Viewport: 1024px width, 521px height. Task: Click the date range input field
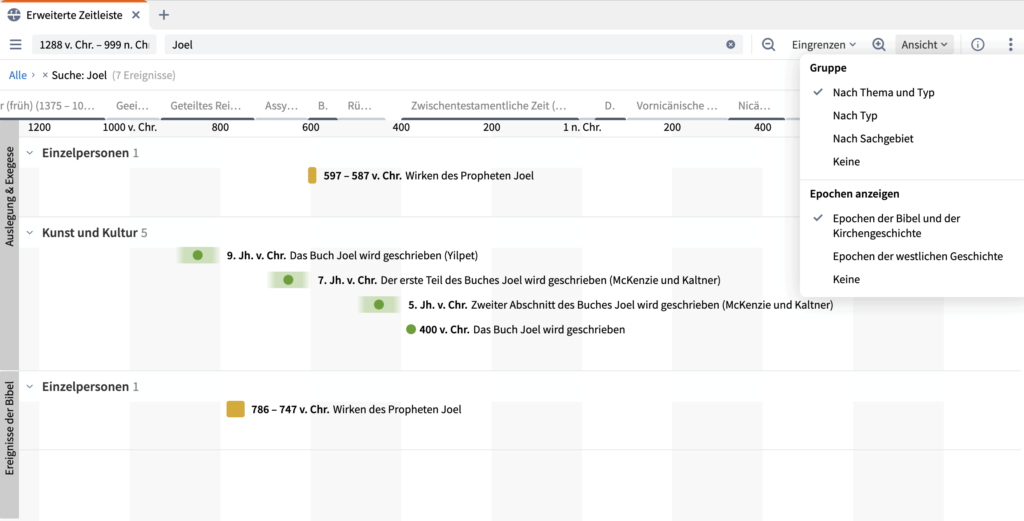(x=94, y=45)
